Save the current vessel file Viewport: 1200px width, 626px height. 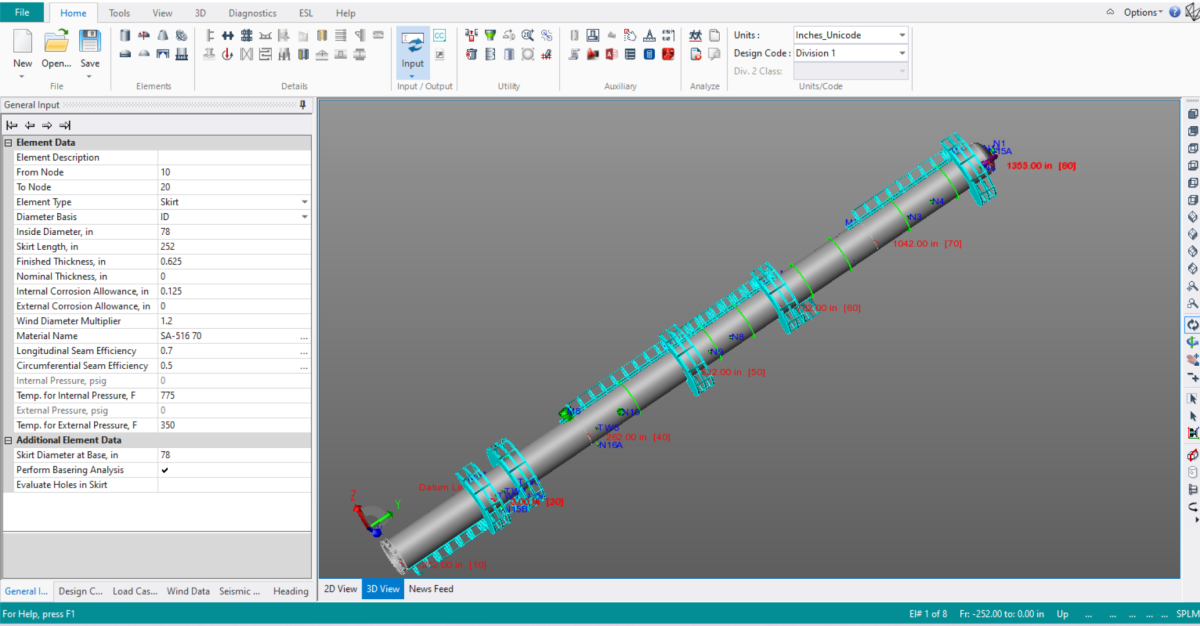[90, 48]
